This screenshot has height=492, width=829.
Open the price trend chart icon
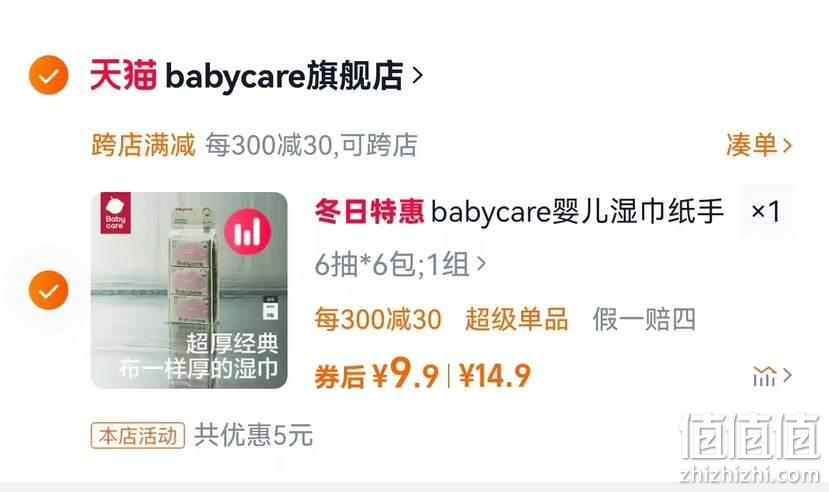(x=772, y=376)
